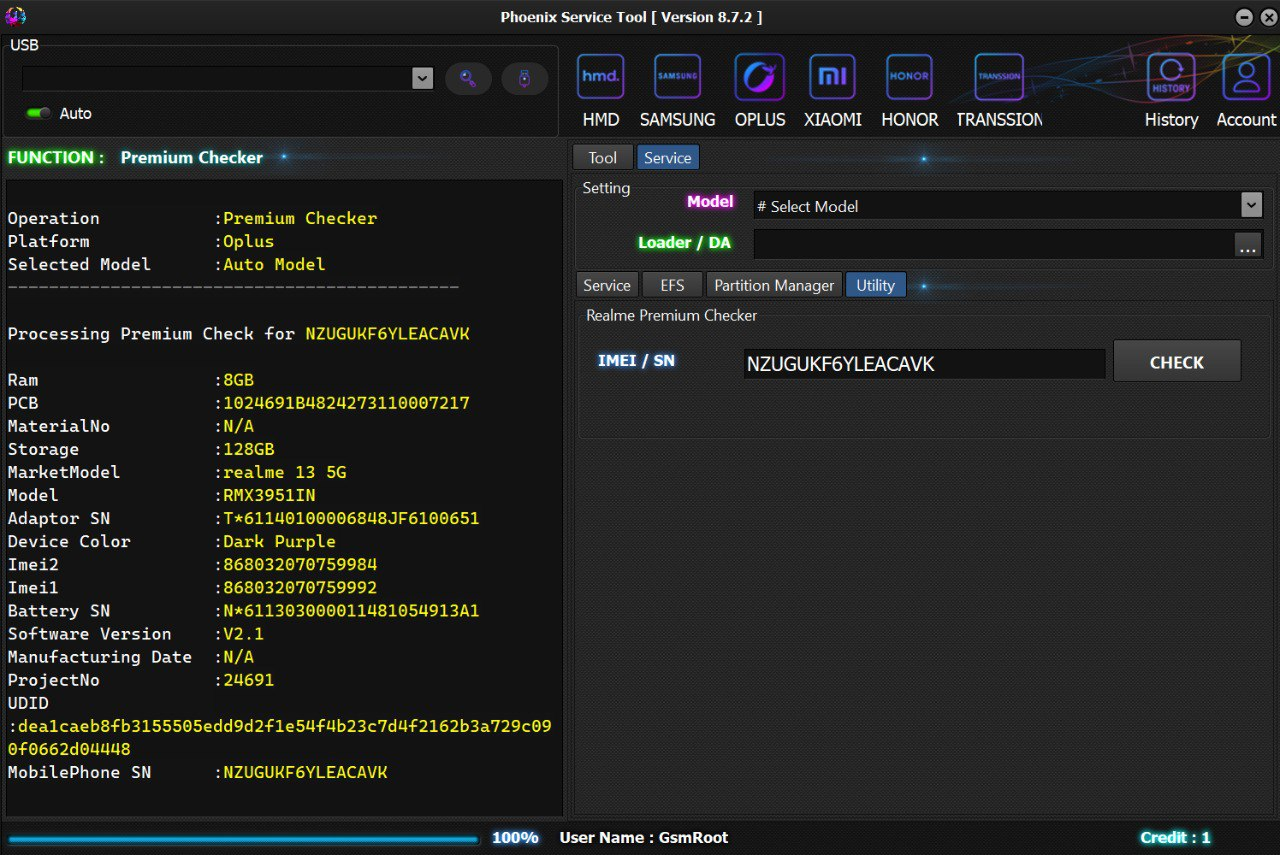Click the Platform value Oplus
Screen dimensions: 1280x855
248,242
